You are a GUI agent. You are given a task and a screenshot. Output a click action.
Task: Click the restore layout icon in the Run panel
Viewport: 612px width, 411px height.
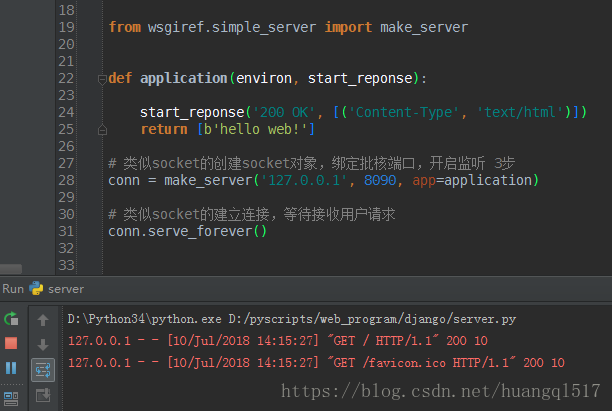tap(11, 399)
